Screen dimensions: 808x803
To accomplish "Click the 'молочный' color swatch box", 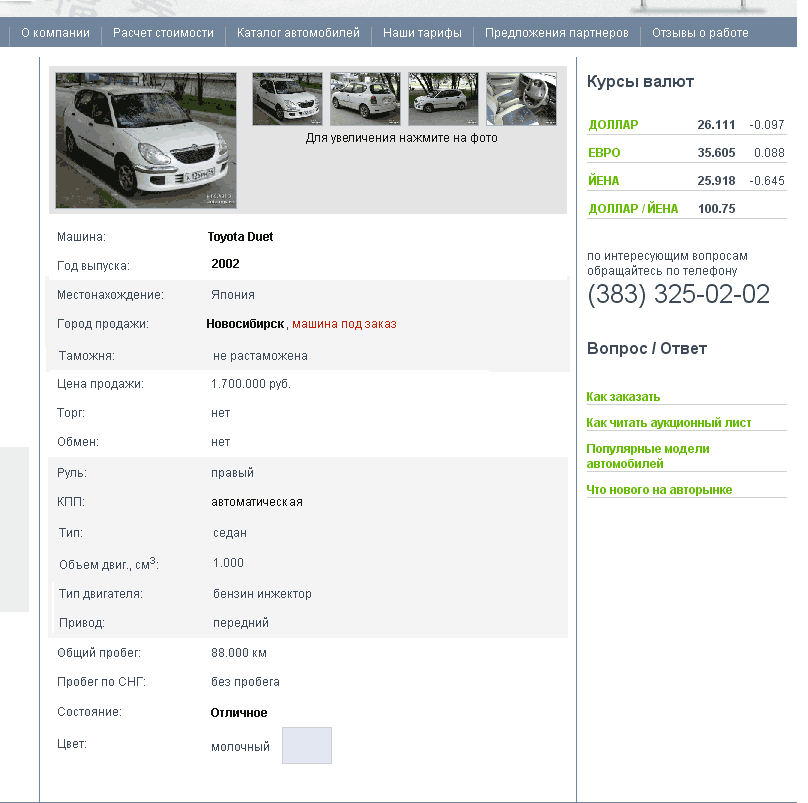I will [x=307, y=745].
